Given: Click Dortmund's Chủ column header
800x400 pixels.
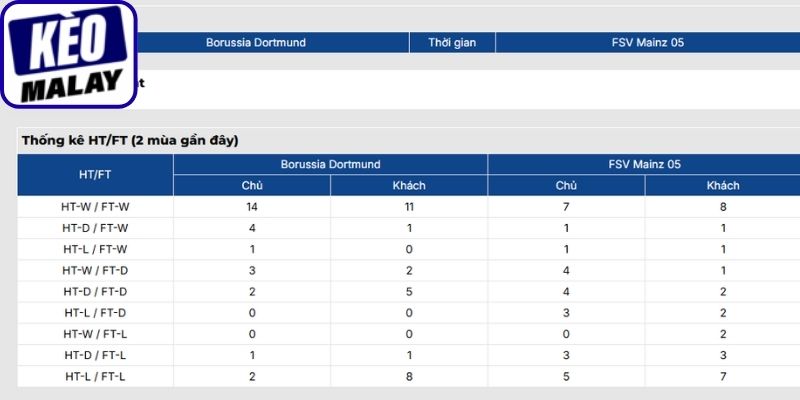Looking at the screenshot, I should pos(252,186).
